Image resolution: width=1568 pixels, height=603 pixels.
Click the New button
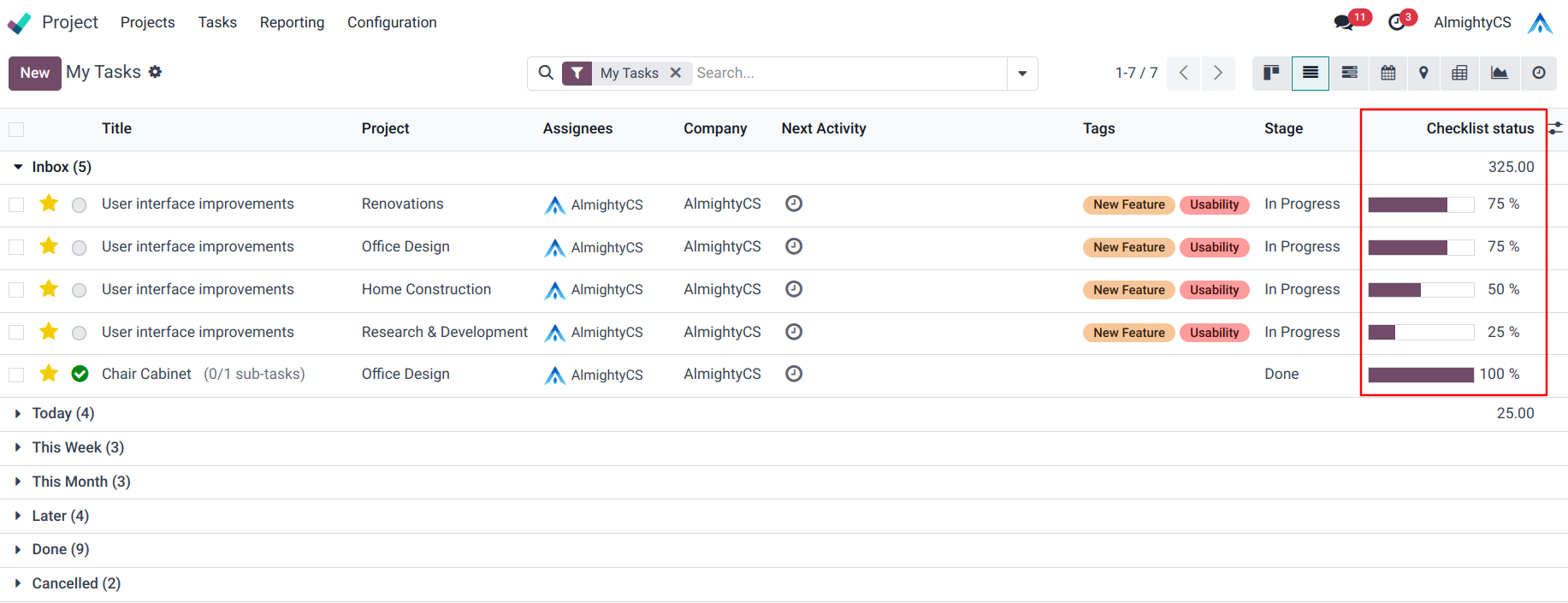click(35, 74)
